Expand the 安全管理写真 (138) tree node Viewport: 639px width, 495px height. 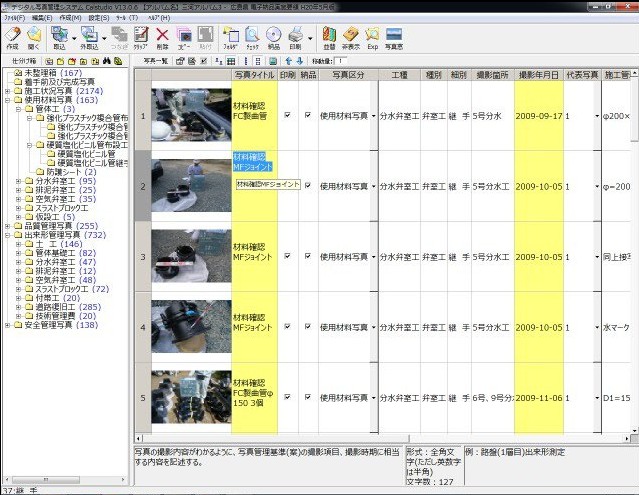(x=7, y=325)
